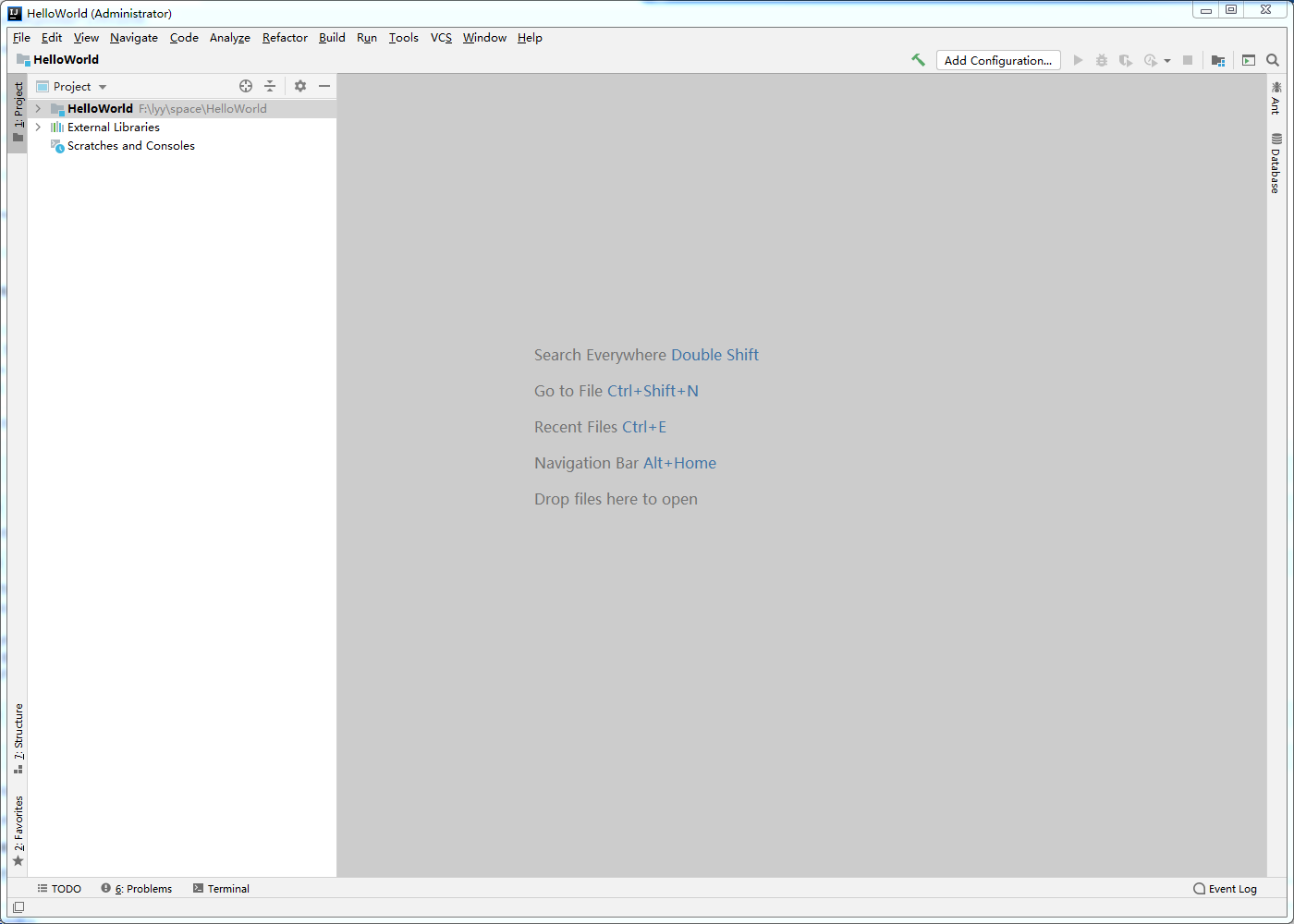Open the Terminal tab at the bottom
Screen dimensions: 1294x924
221,889
